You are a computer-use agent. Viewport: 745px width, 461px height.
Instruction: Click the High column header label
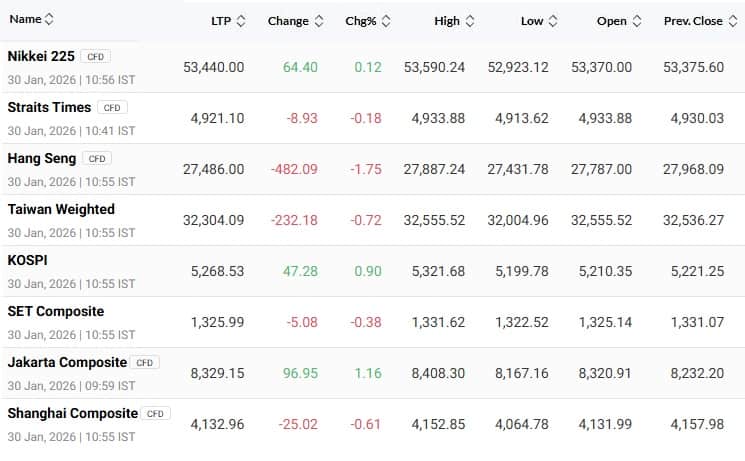click(447, 21)
